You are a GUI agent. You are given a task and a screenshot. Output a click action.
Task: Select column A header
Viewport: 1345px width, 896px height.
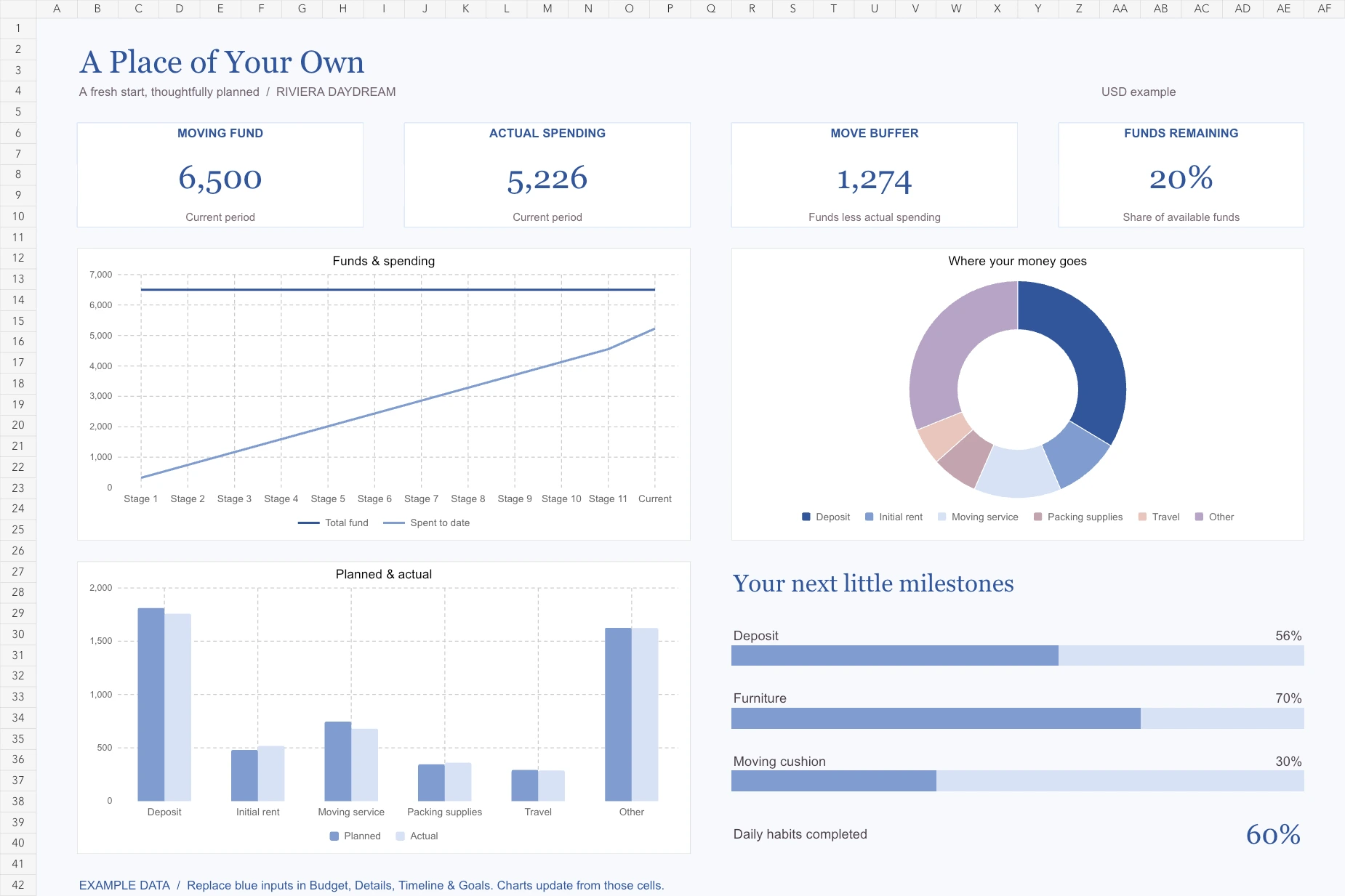(57, 9)
